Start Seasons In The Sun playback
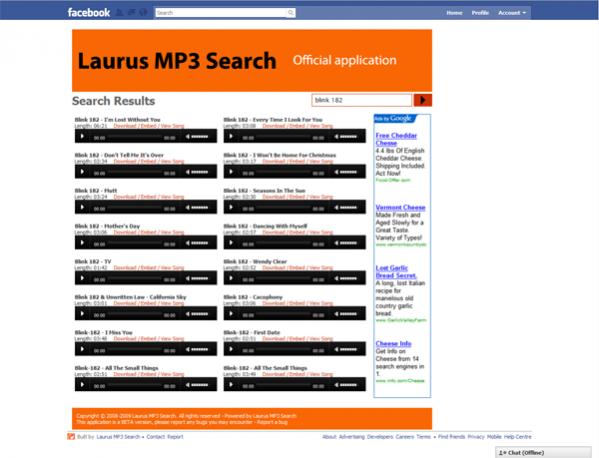 click(231, 207)
